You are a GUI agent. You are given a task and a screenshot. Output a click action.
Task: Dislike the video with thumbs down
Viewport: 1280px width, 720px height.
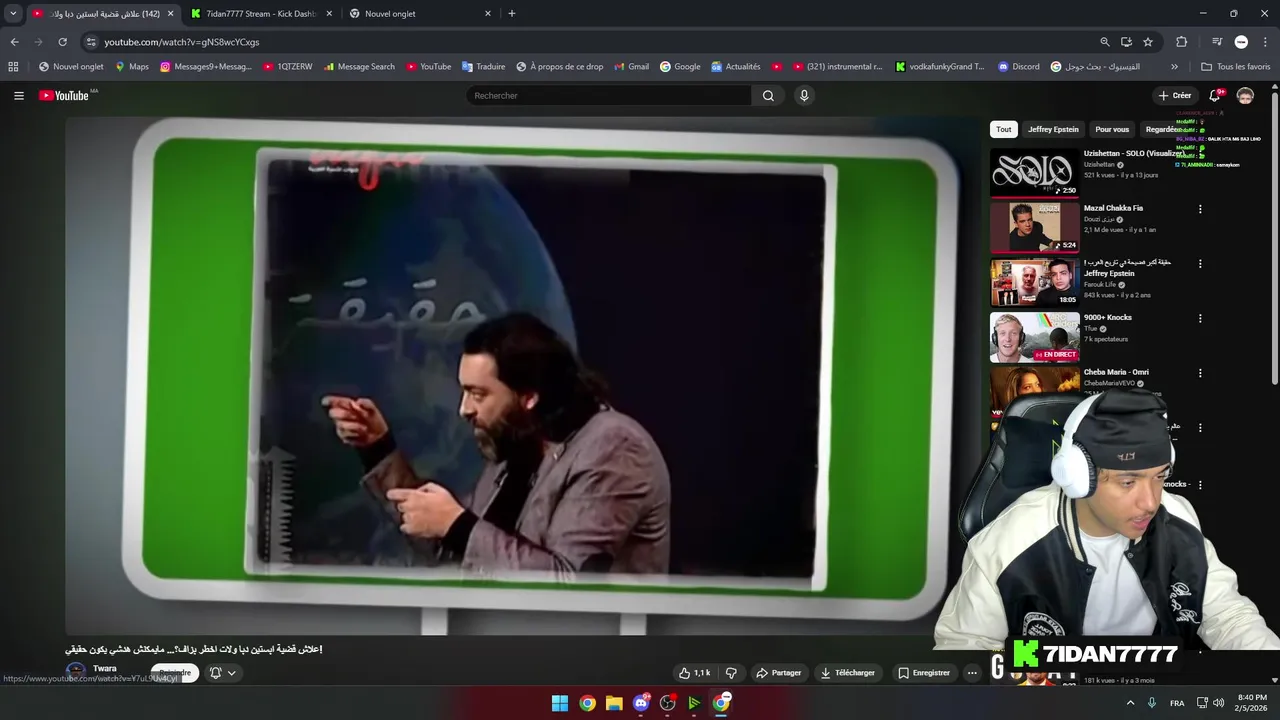click(x=731, y=673)
